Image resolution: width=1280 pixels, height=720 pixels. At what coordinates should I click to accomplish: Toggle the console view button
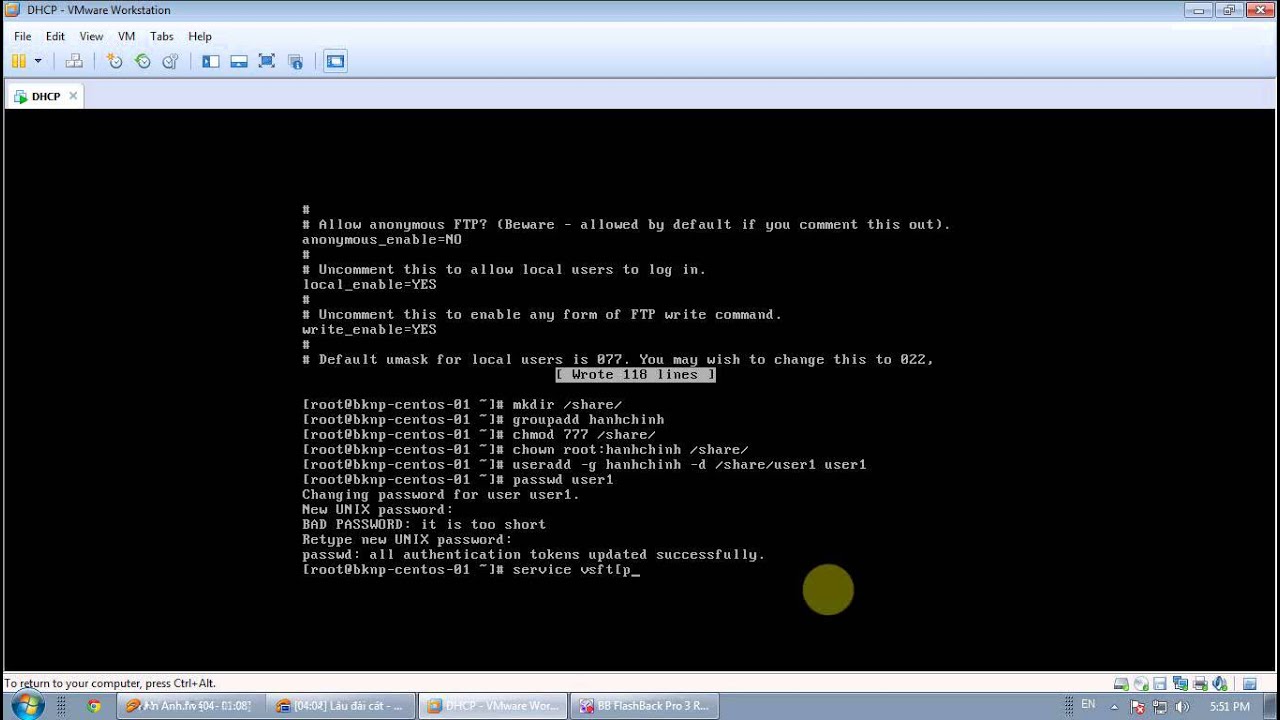pyautogui.click(x=336, y=61)
